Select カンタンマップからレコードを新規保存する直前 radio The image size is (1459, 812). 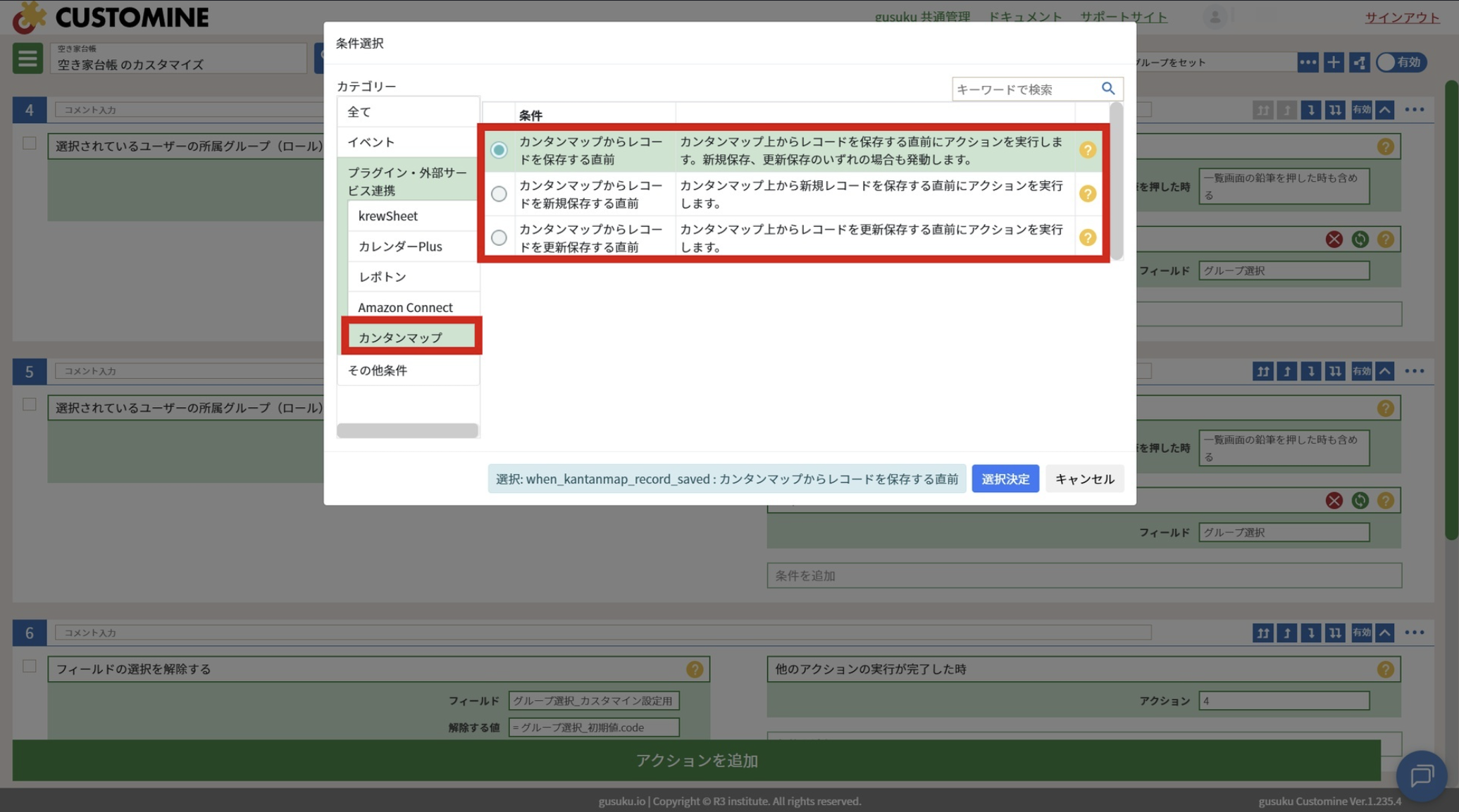(499, 194)
